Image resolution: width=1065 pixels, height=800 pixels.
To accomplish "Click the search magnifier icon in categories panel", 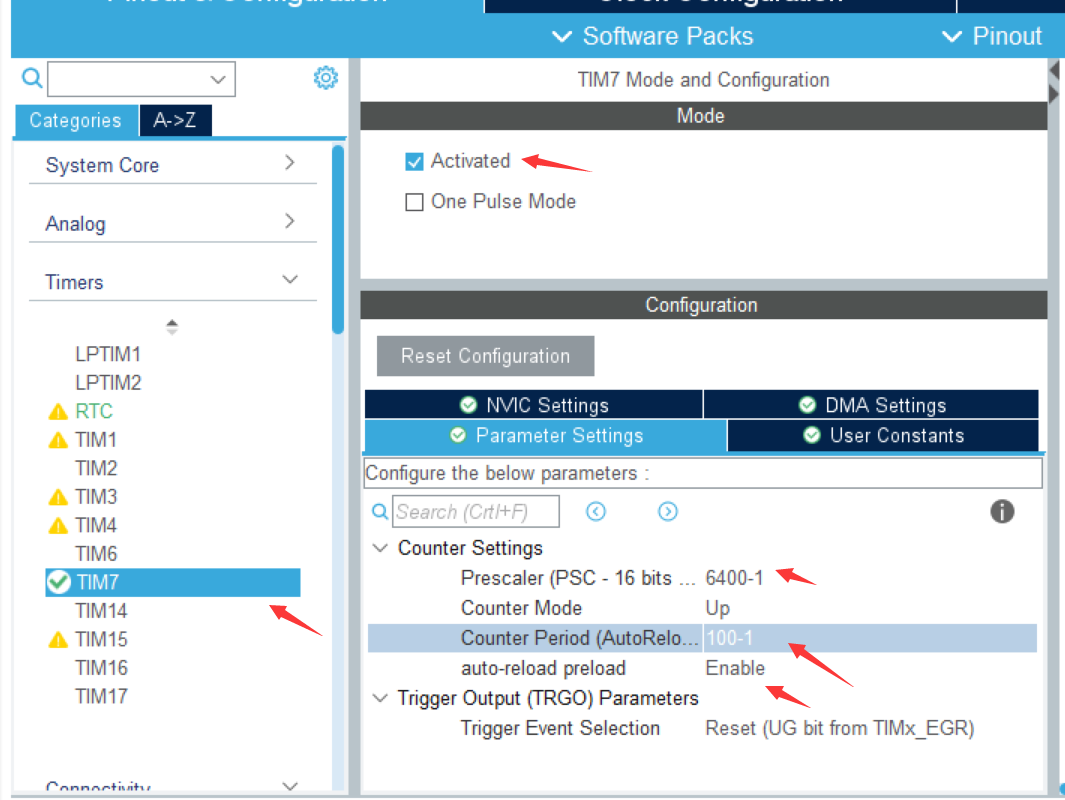I will pos(32,79).
